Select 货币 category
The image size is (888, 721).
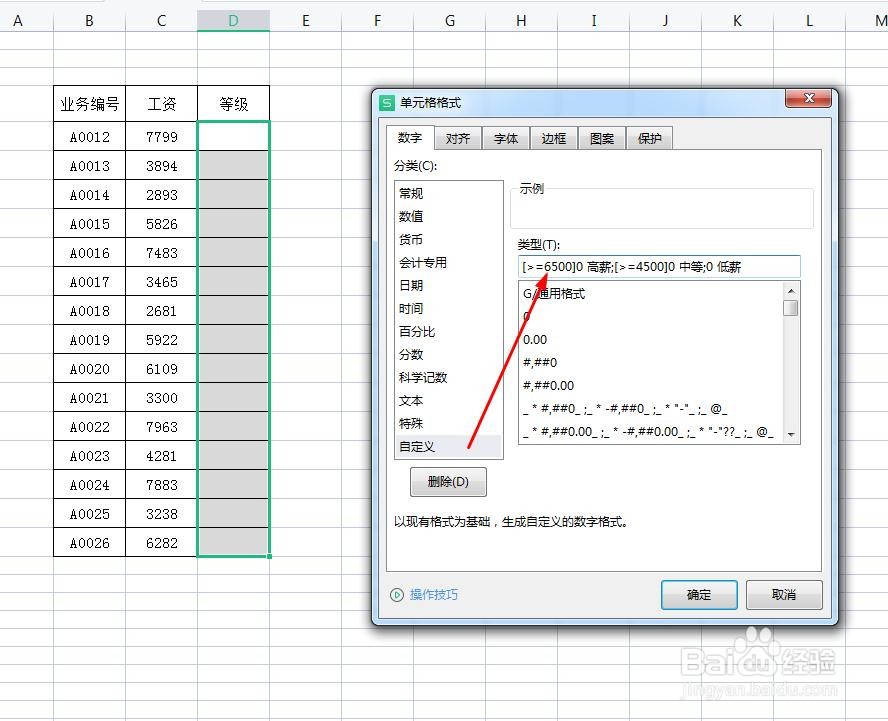point(448,239)
